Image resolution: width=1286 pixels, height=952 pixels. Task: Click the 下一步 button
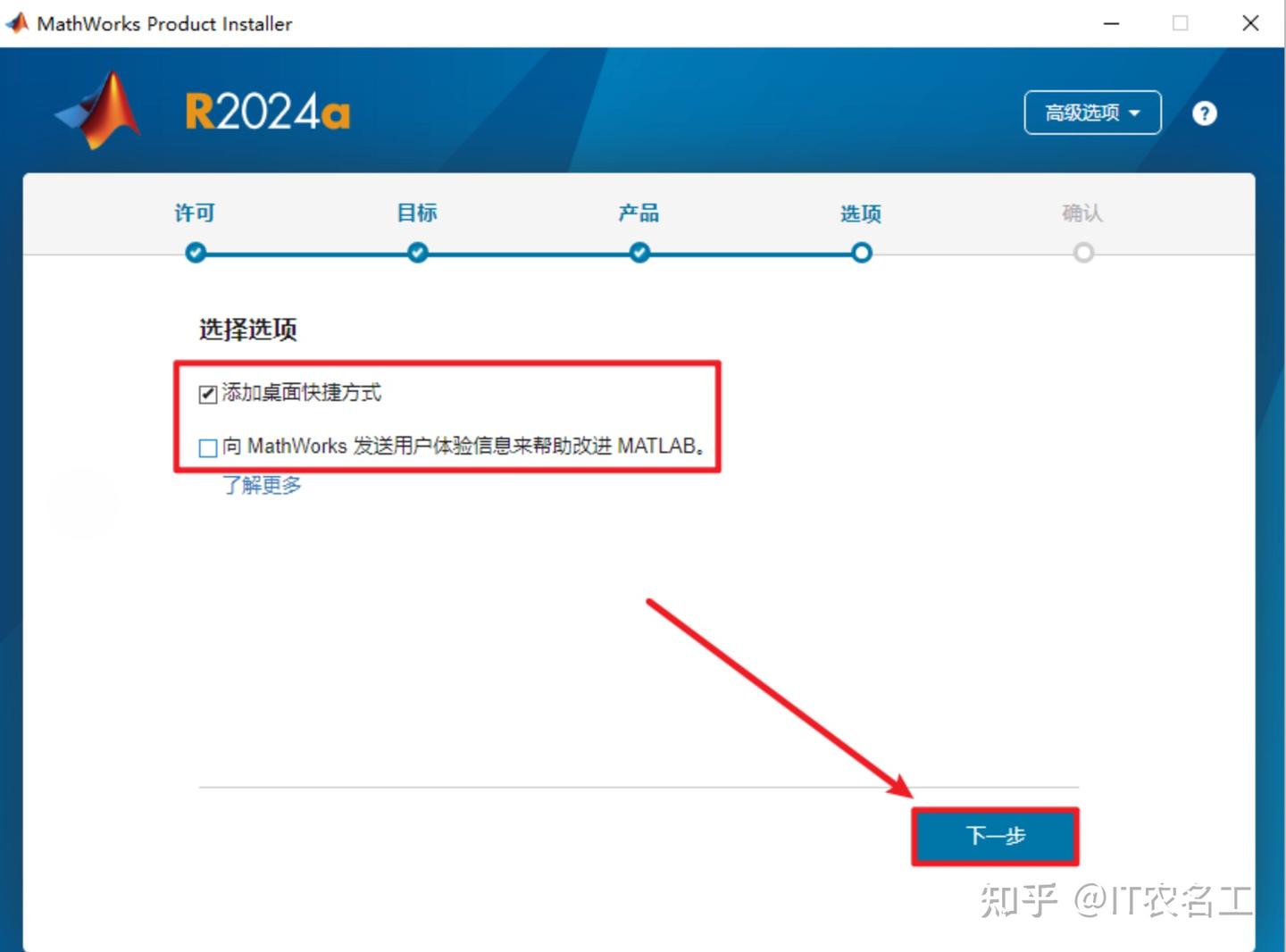pos(995,836)
